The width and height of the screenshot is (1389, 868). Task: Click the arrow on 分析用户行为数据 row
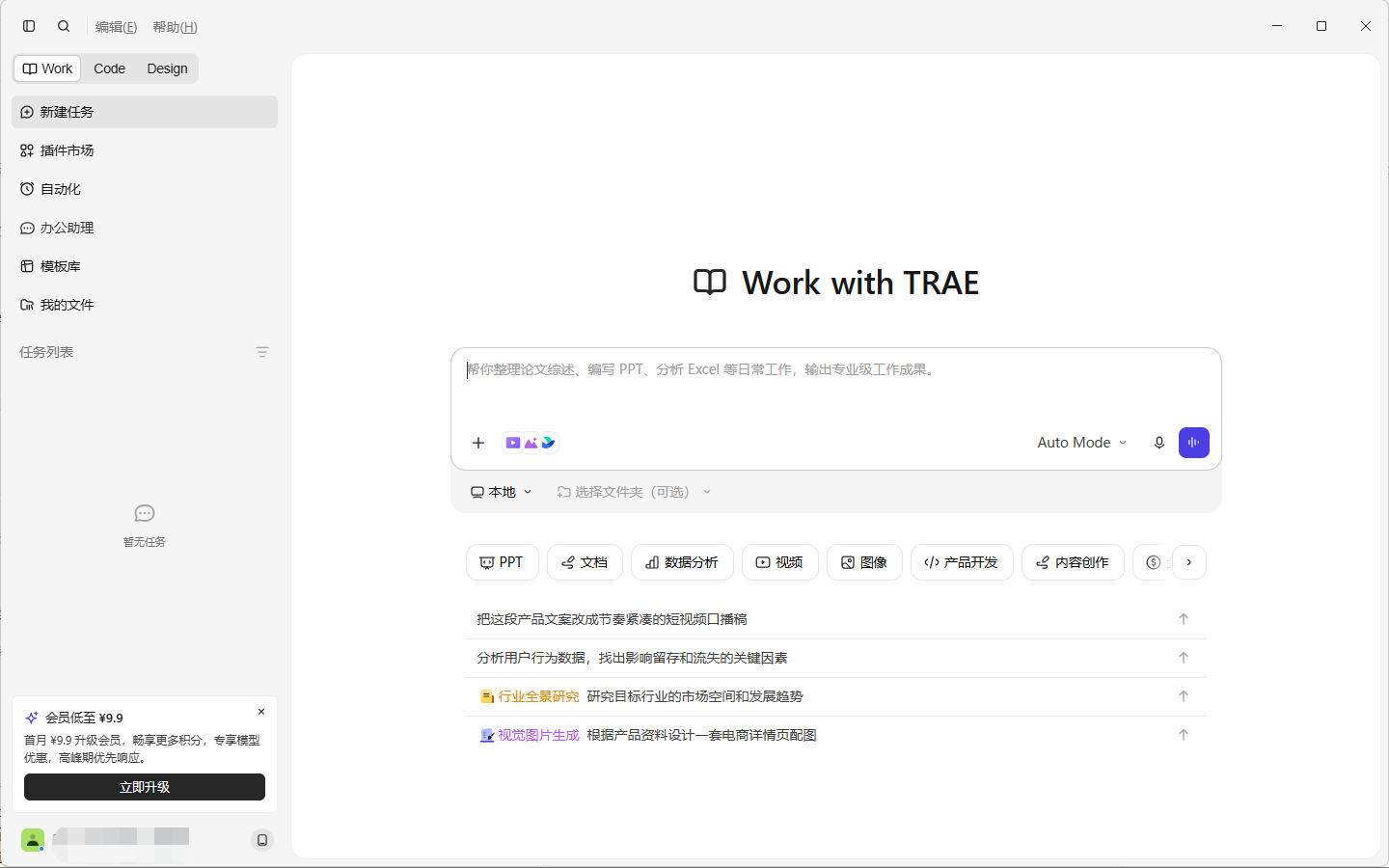point(1184,658)
